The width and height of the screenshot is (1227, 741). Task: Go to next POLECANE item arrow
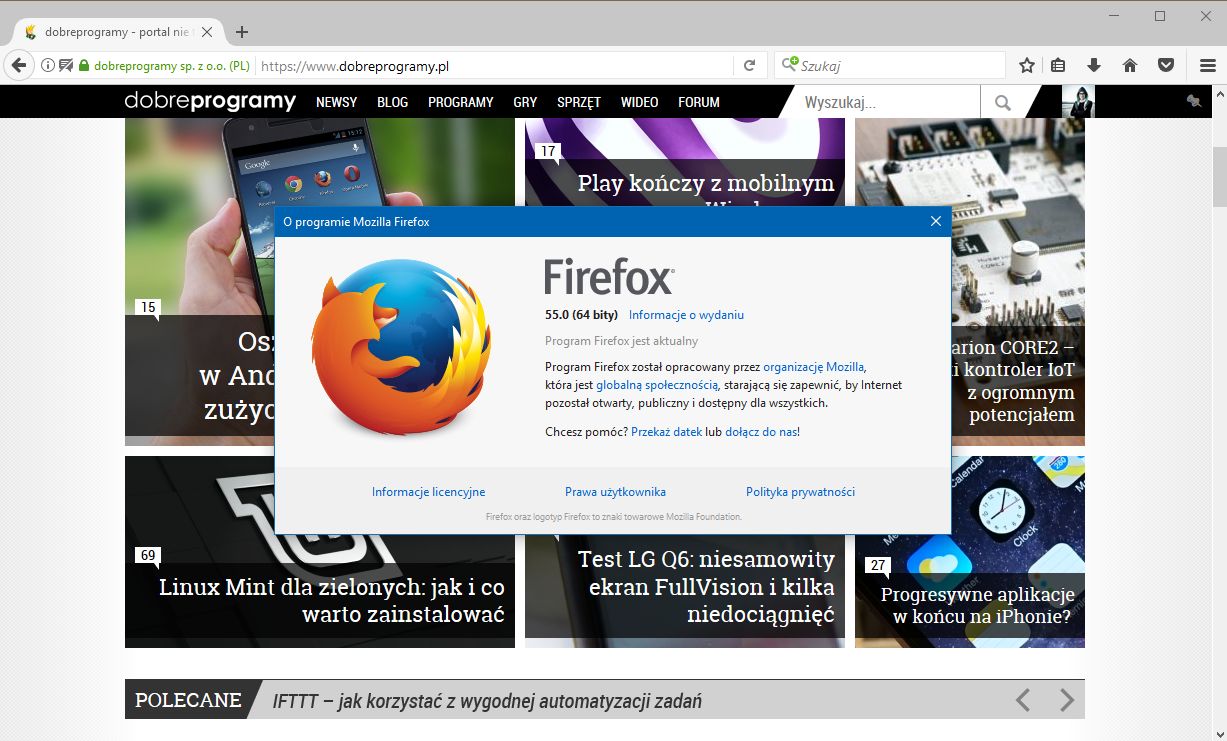1067,700
